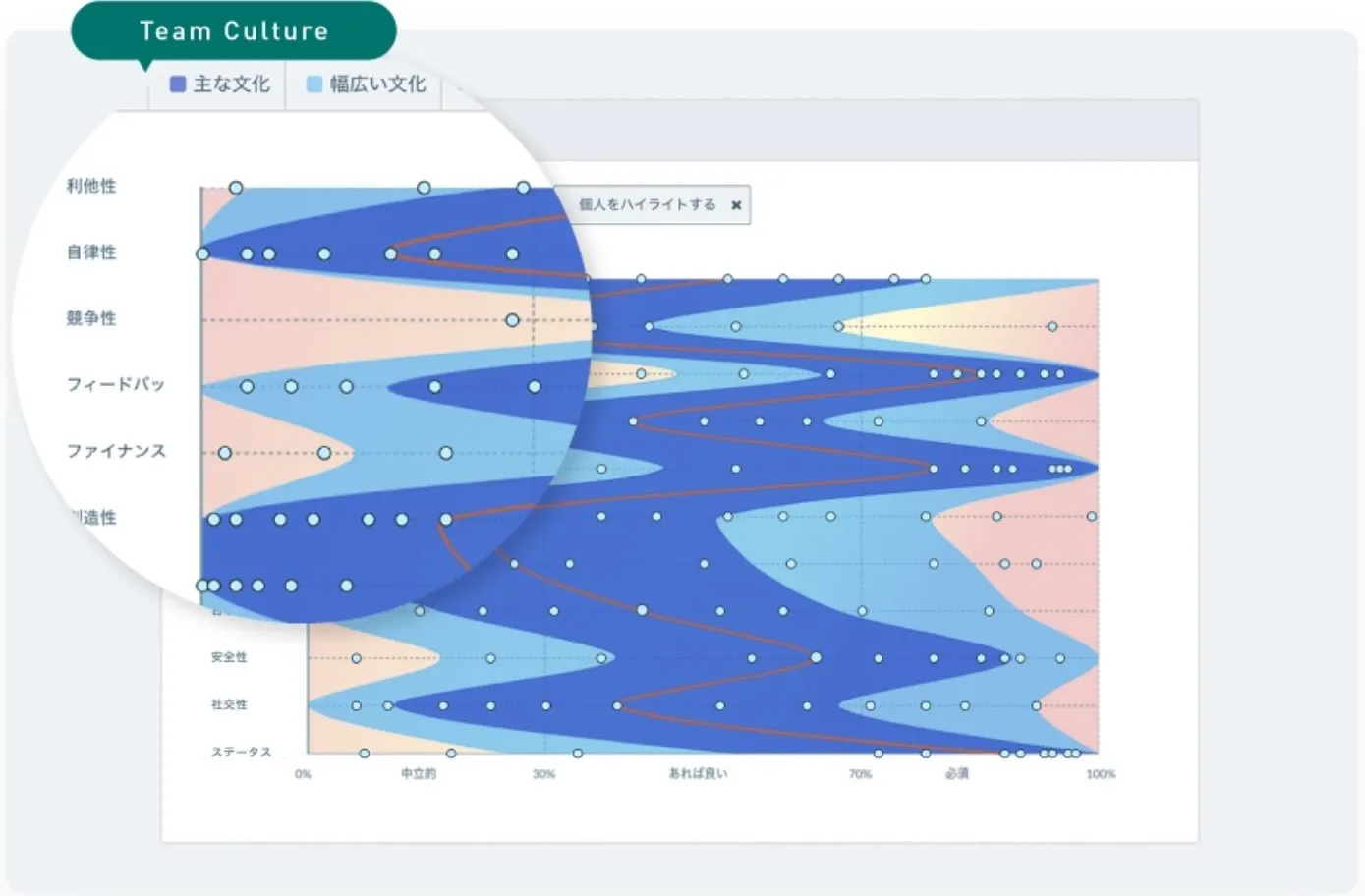Click the 競争性 row label
Image resolution: width=1365 pixels, height=896 pixels.
tap(91, 318)
